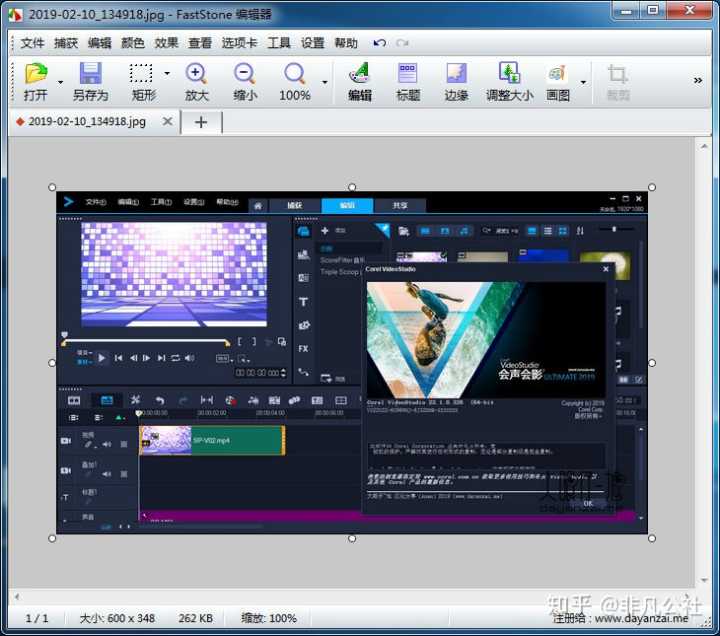This screenshot has width=720, height=636.
Task: Click the zoom slider at VideoStudio library top-right
Action: click(614, 229)
